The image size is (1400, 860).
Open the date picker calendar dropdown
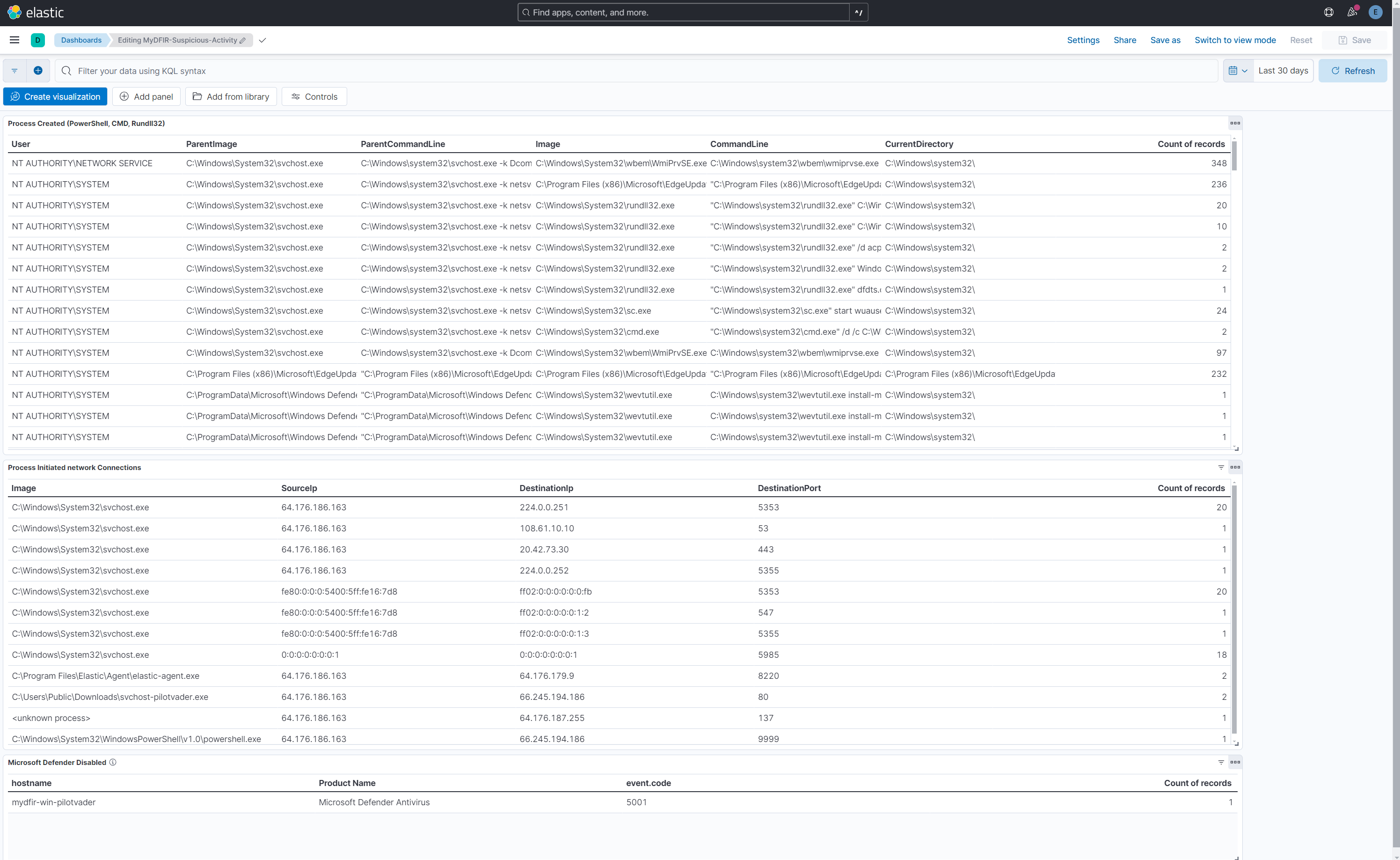(1238, 71)
